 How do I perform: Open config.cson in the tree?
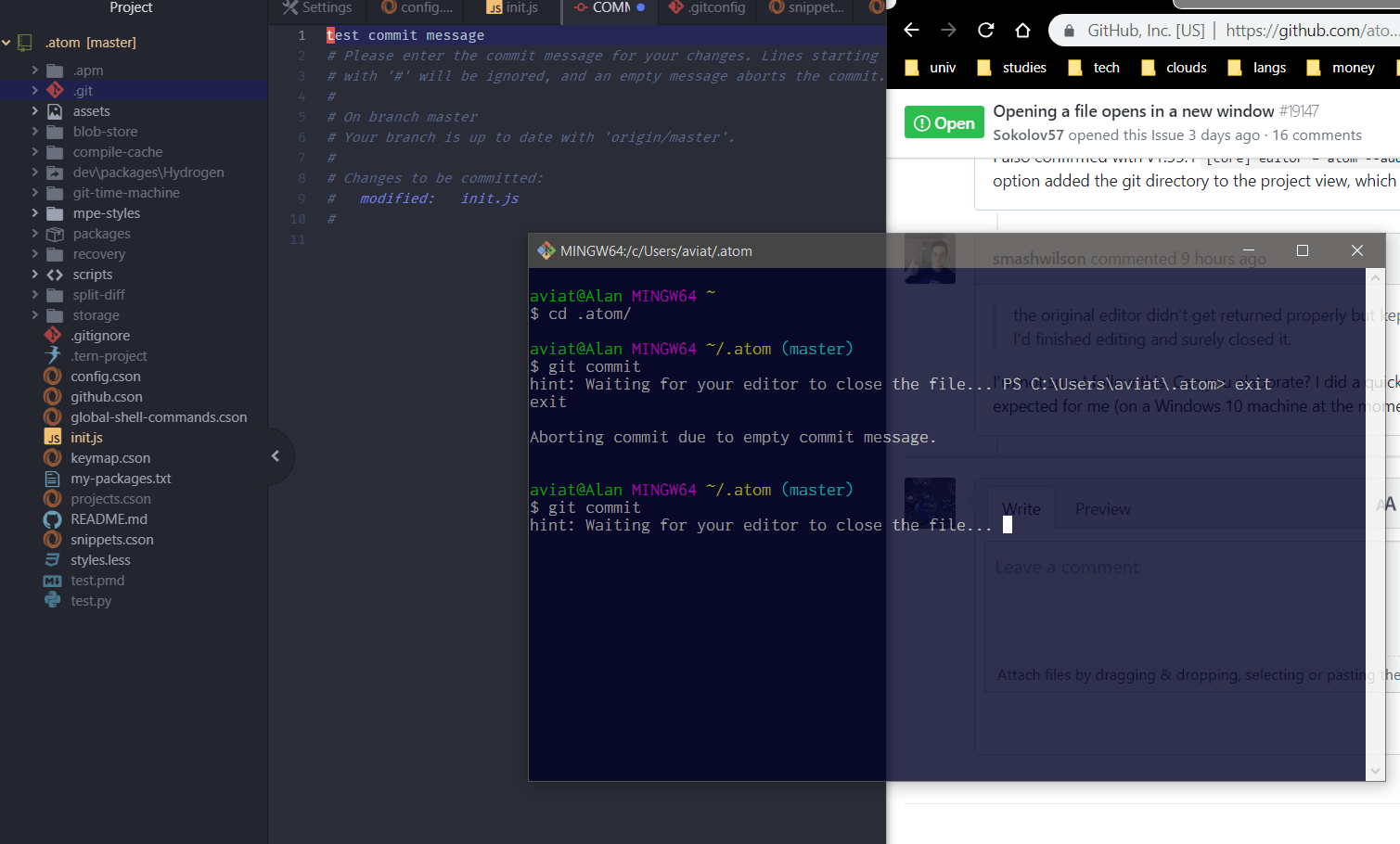pyautogui.click(x=106, y=377)
